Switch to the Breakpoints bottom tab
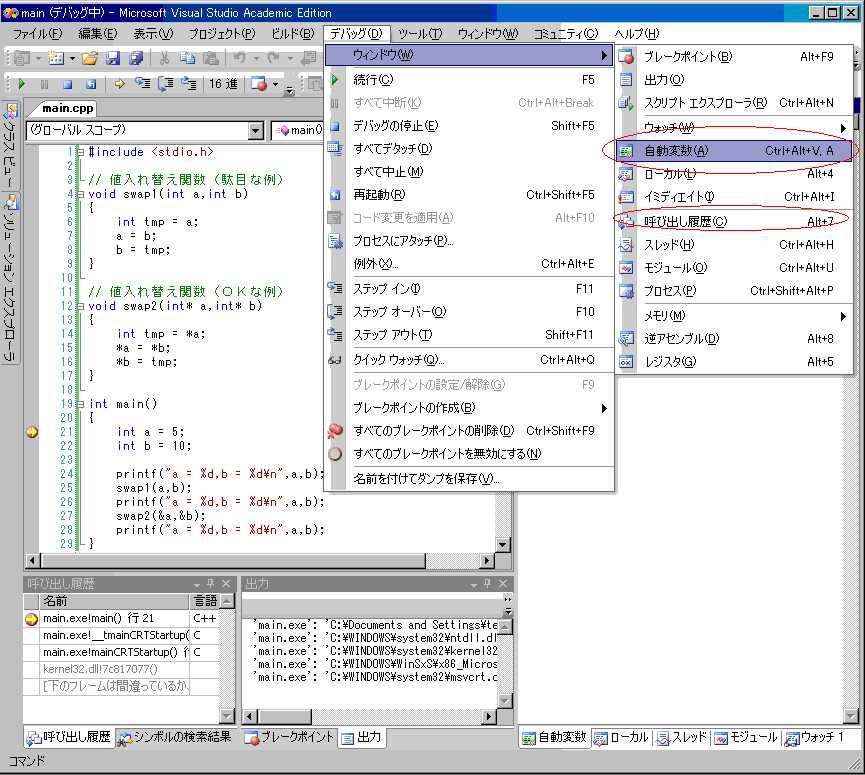The image size is (865, 775). (x=289, y=737)
